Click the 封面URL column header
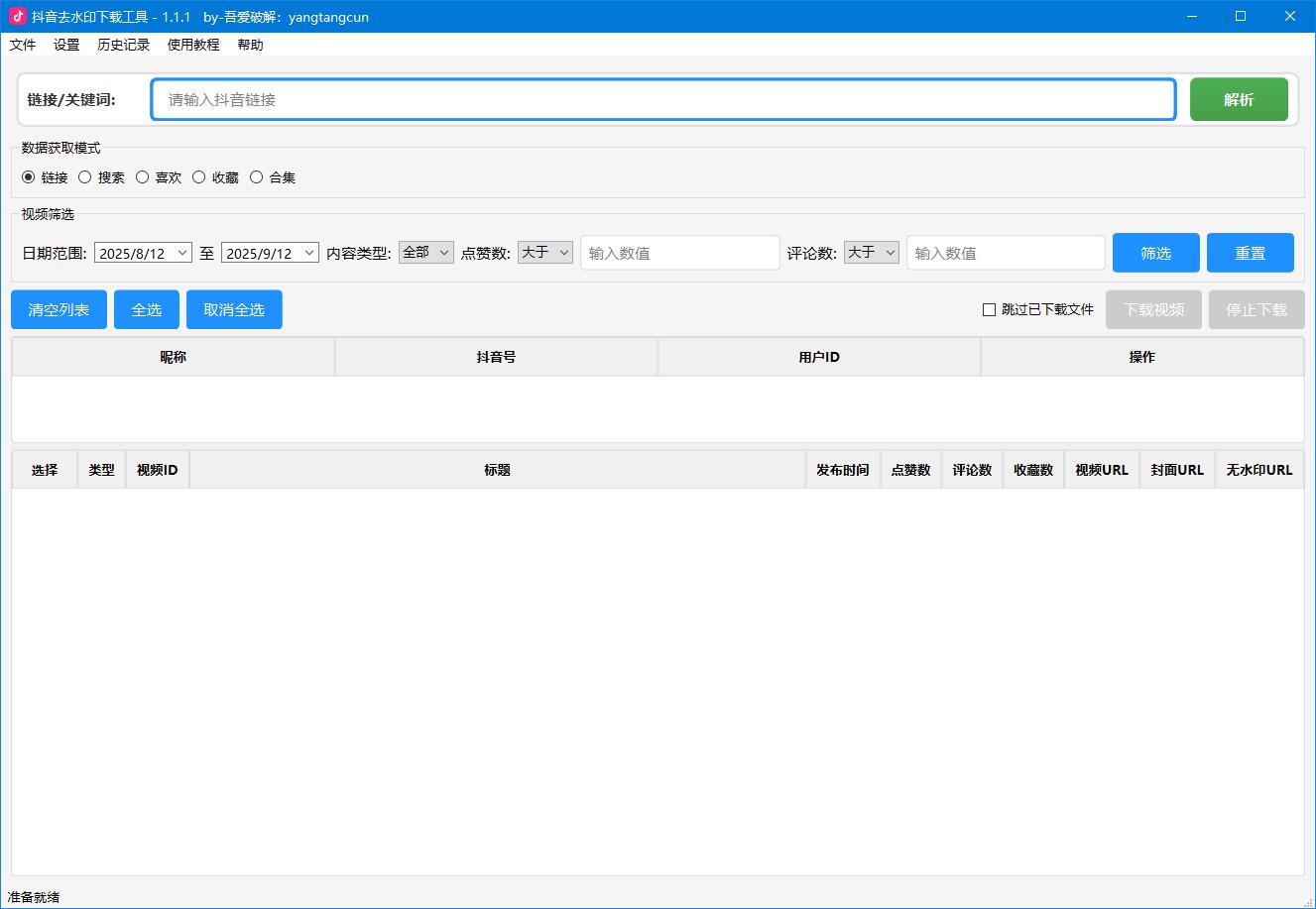Image resolution: width=1316 pixels, height=909 pixels. [1177, 470]
